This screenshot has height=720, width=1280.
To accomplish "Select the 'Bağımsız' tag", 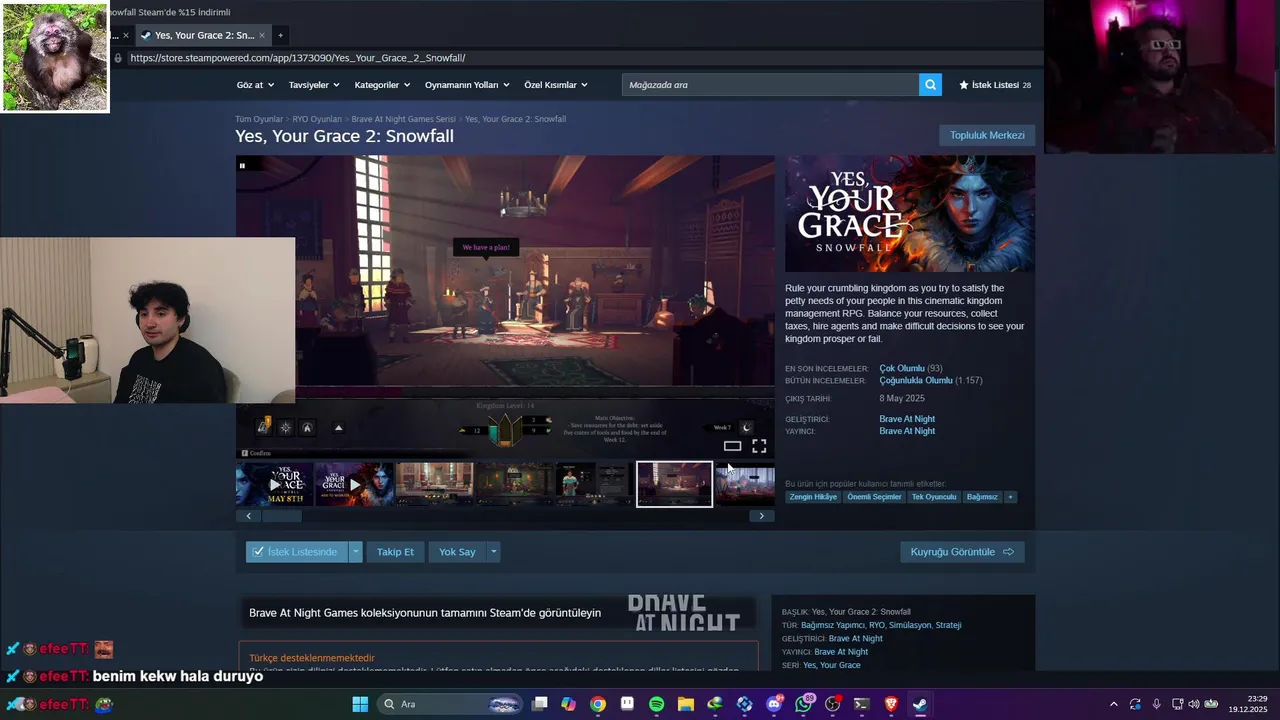I will [x=982, y=497].
